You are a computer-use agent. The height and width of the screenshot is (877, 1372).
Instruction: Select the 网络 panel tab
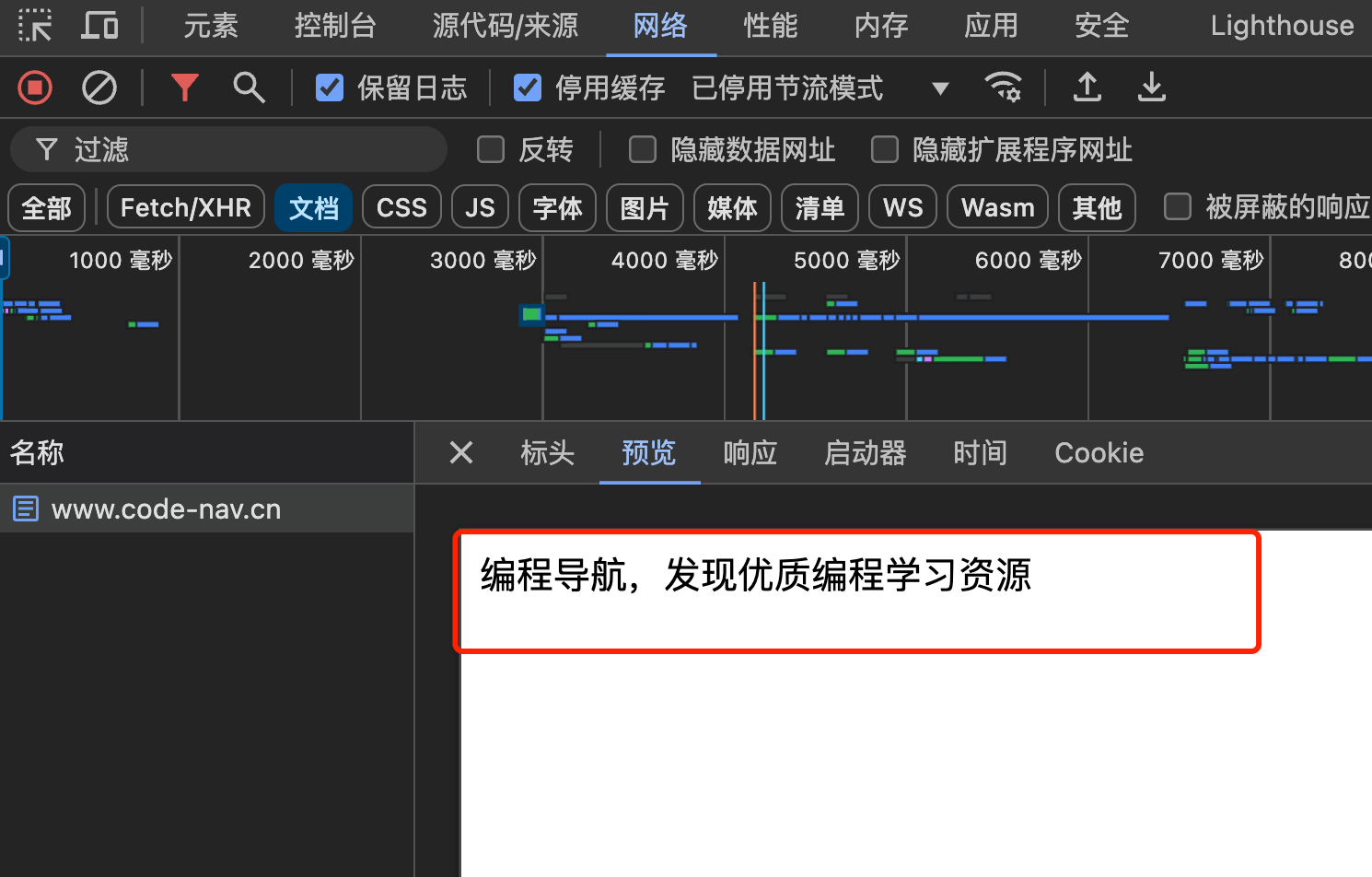[660, 26]
